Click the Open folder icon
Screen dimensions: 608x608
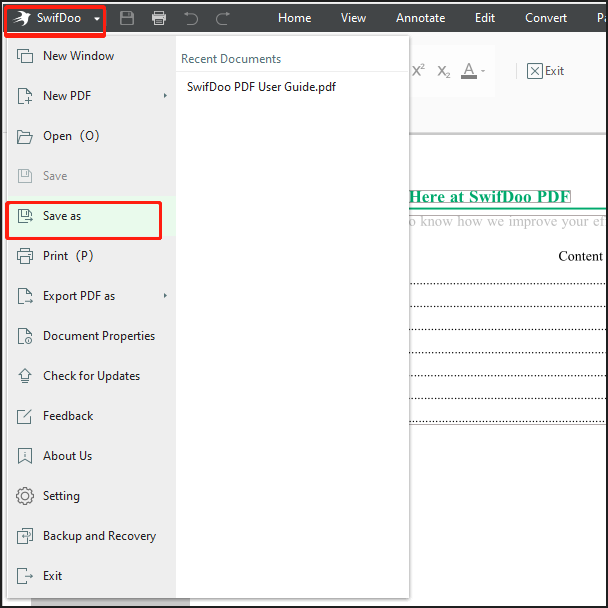[25, 136]
